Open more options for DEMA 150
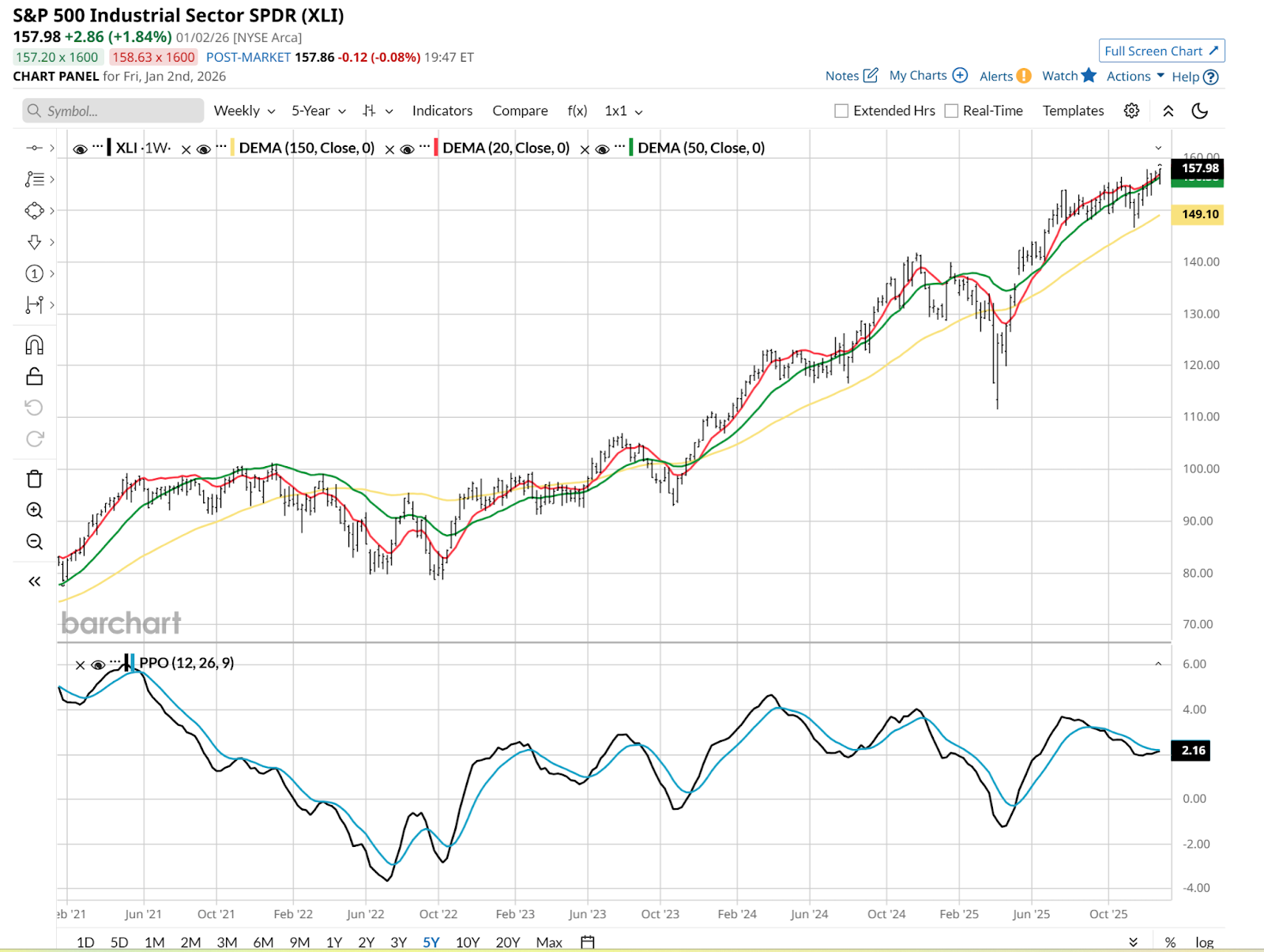The height and width of the screenshot is (952, 1264). 221,146
